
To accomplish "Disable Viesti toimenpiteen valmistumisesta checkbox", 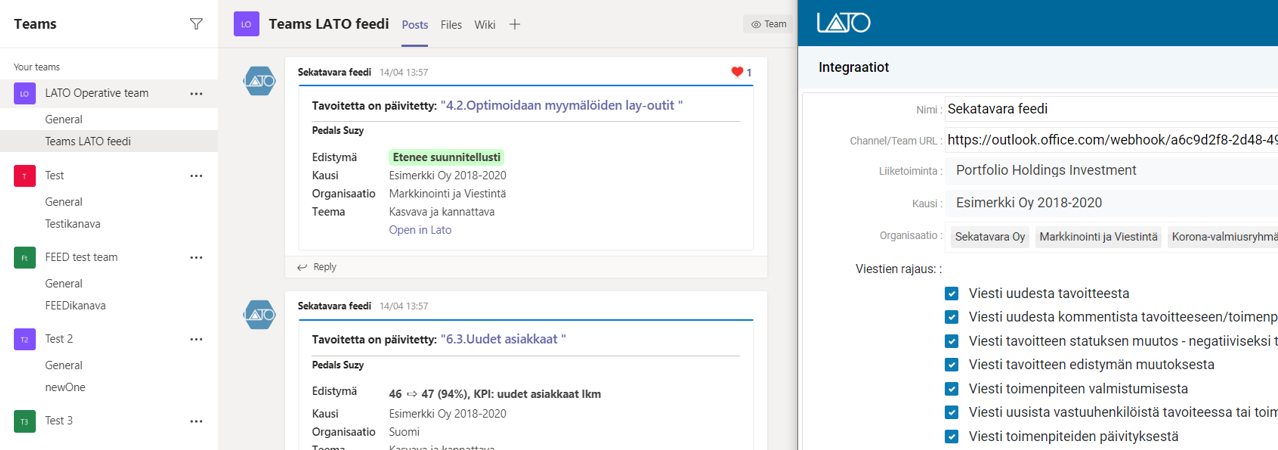I will coord(951,388).
